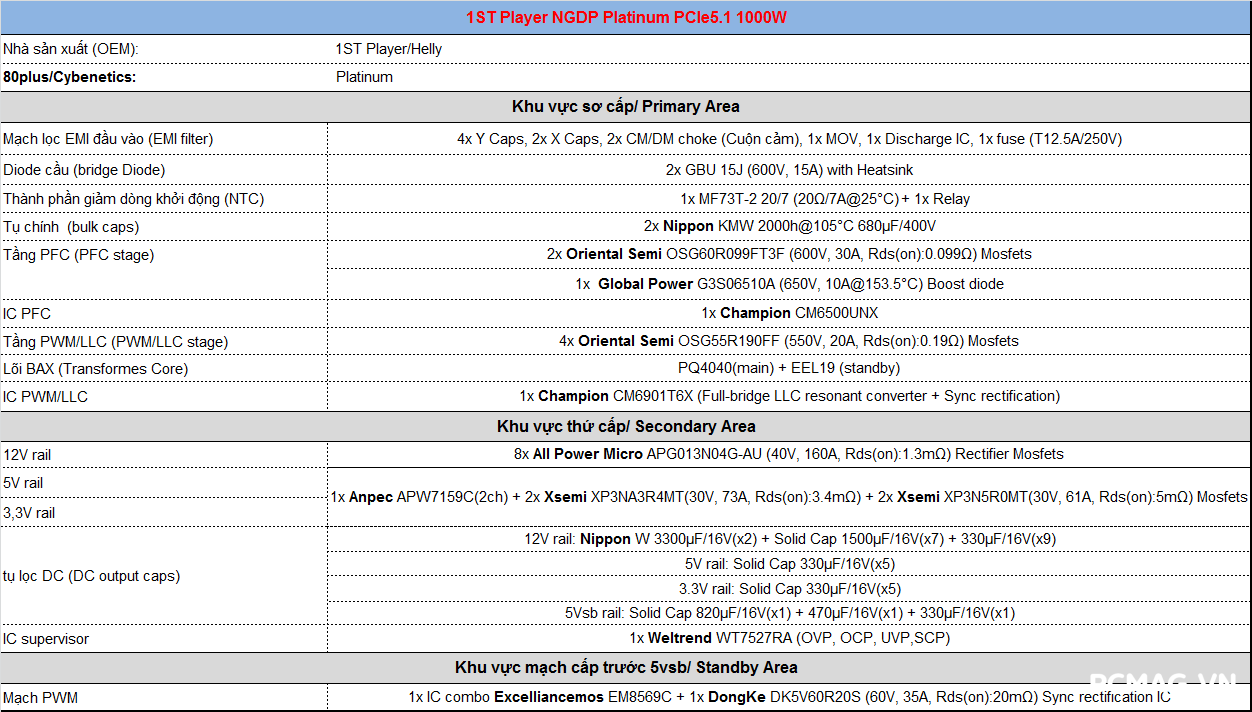The image size is (1252, 712).
Task: Click the Secondary Area section header
Action: click(625, 426)
